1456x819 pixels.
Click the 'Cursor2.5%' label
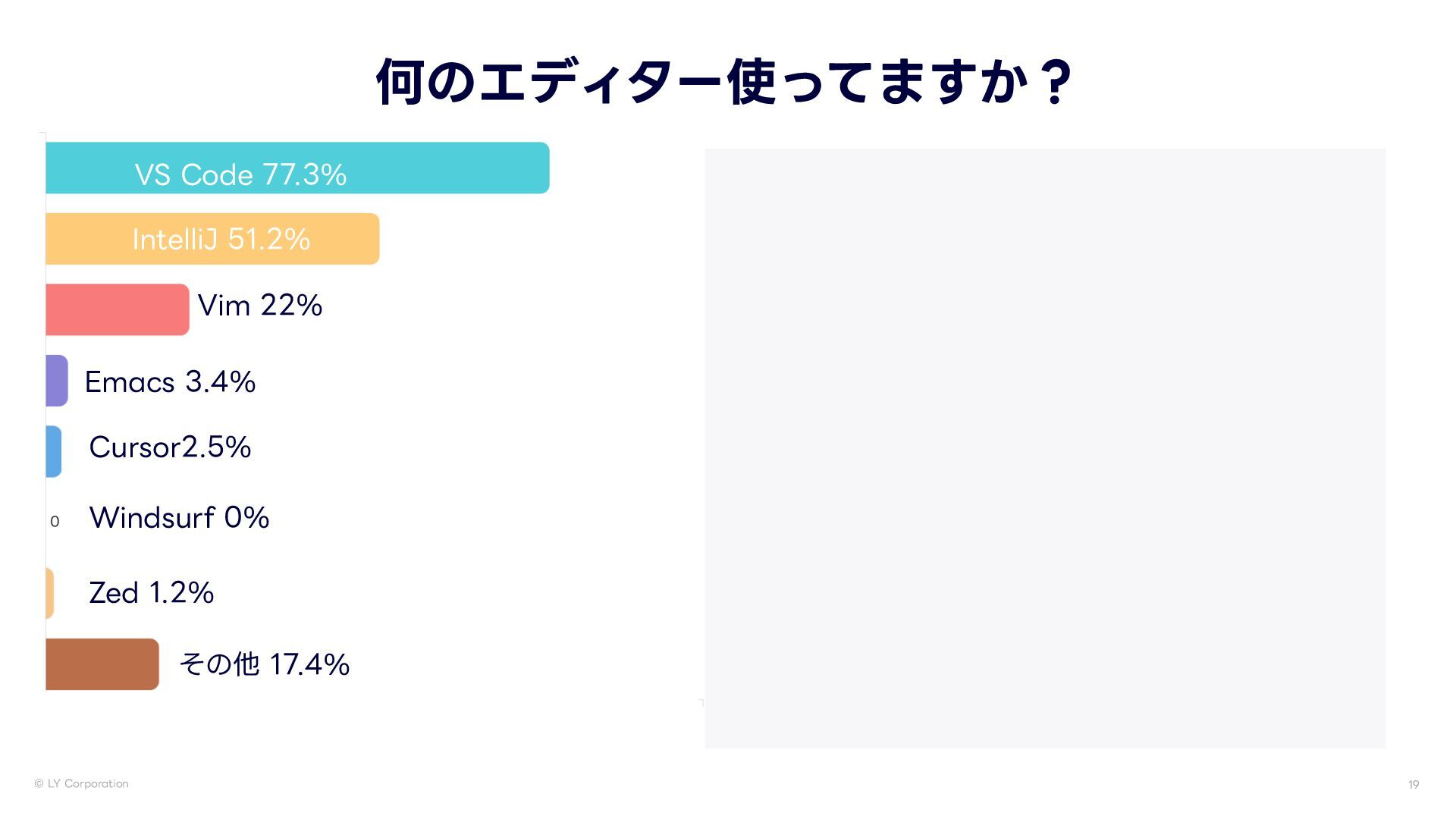pyautogui.click(x=170, y=447)
